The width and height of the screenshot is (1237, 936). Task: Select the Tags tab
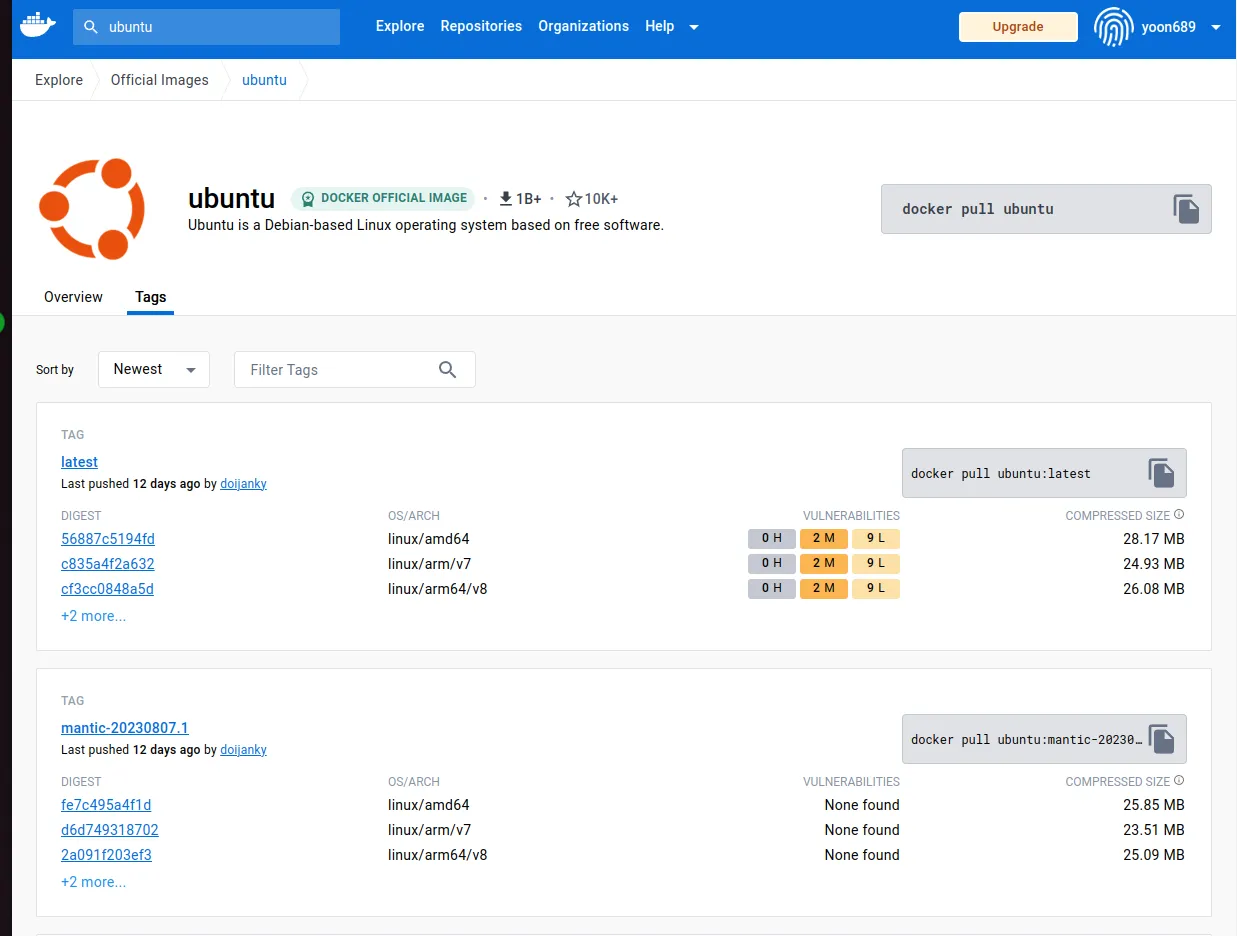151,297
